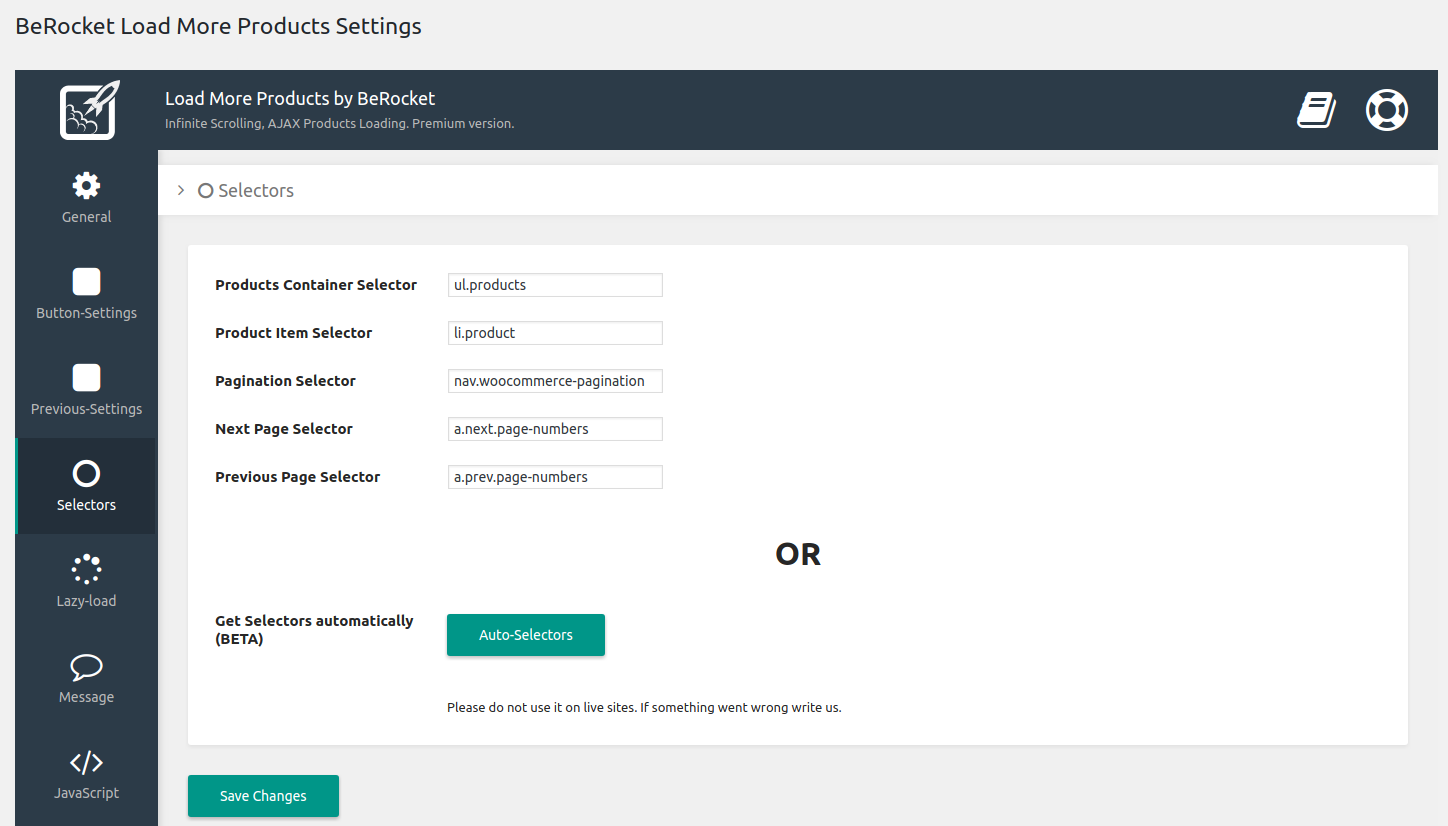1448x826 pixels.
Task: Expand the Selectors section chevron
Action: 179,189
